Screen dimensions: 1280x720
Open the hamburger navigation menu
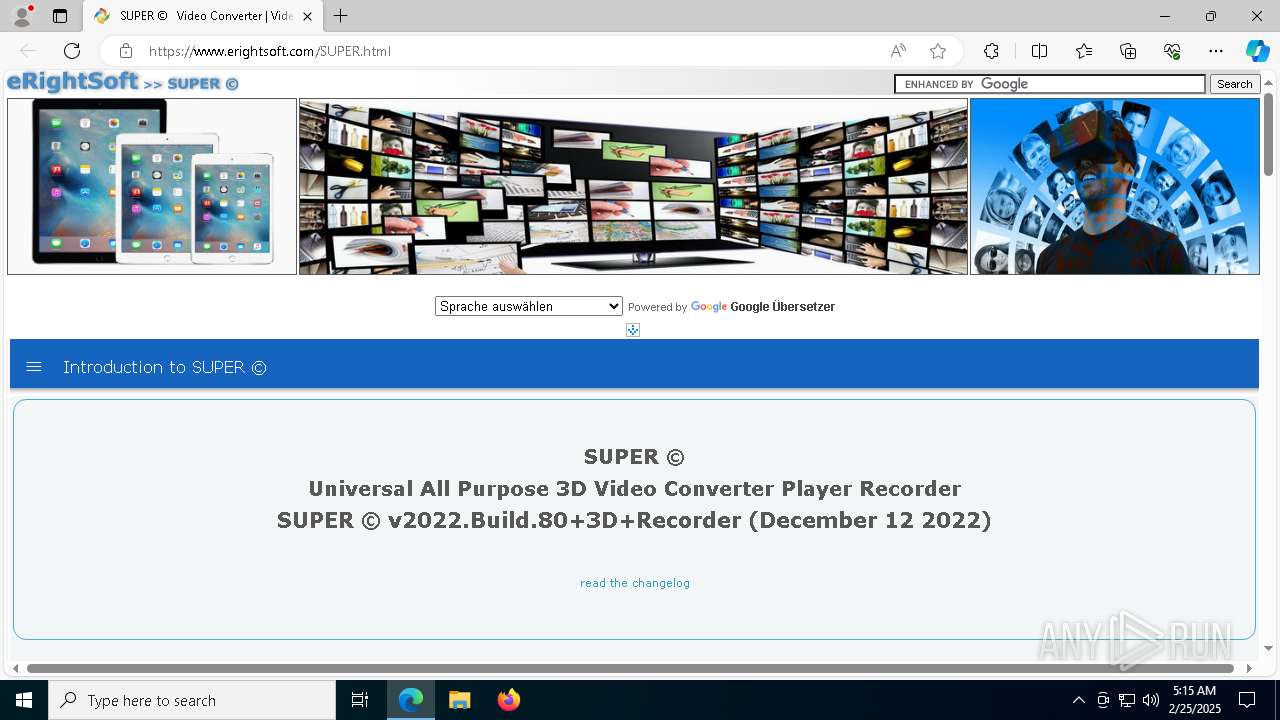34,367
